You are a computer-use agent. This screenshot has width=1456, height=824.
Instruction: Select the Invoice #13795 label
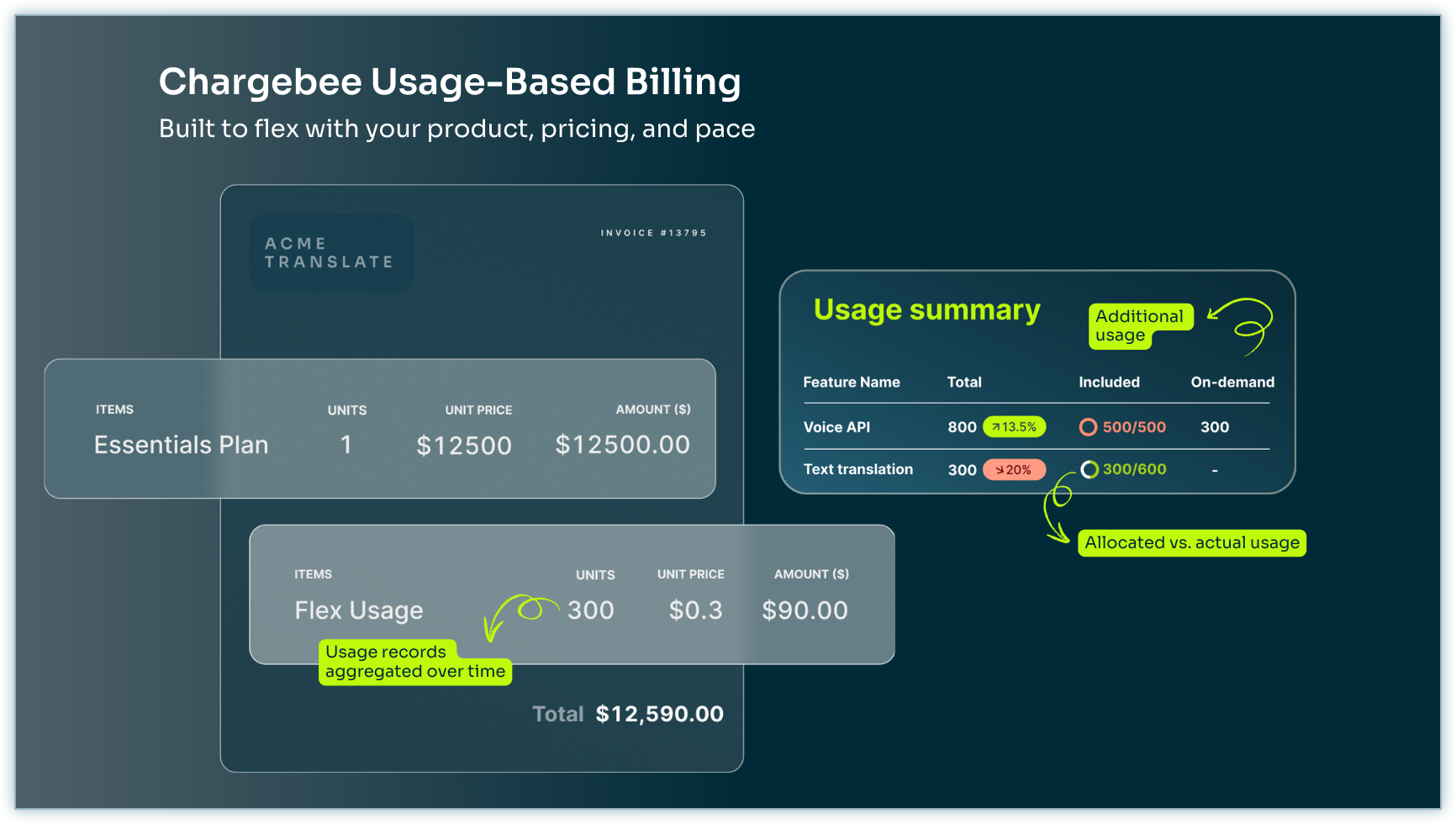coord(653,233)
